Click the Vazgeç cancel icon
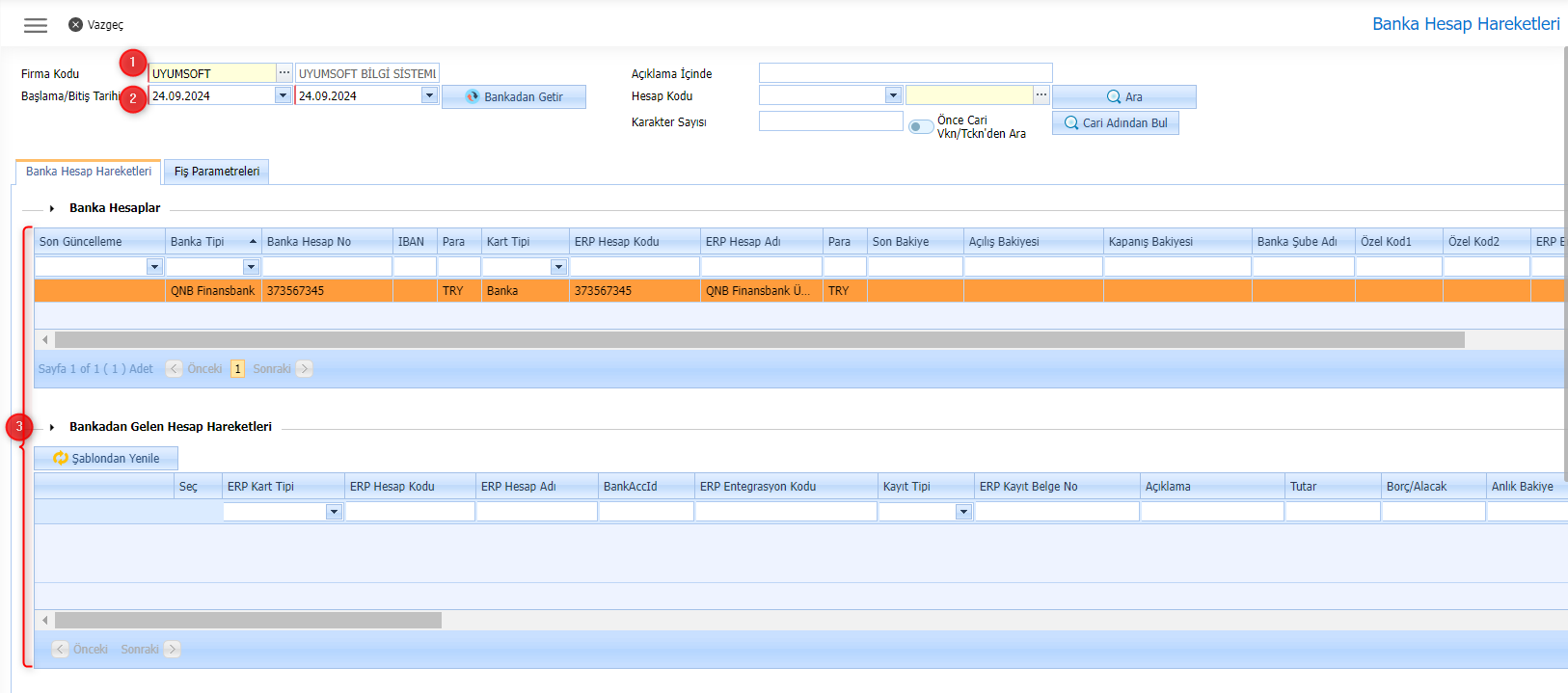The height and width of the screenshot is (693, 1568). [x=75, y=25]
